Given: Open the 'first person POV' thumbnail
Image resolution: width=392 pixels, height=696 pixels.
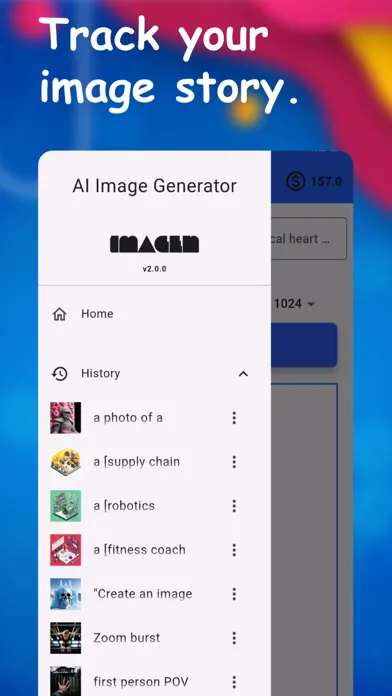Looking at the screenshot, I should point(65,681).
